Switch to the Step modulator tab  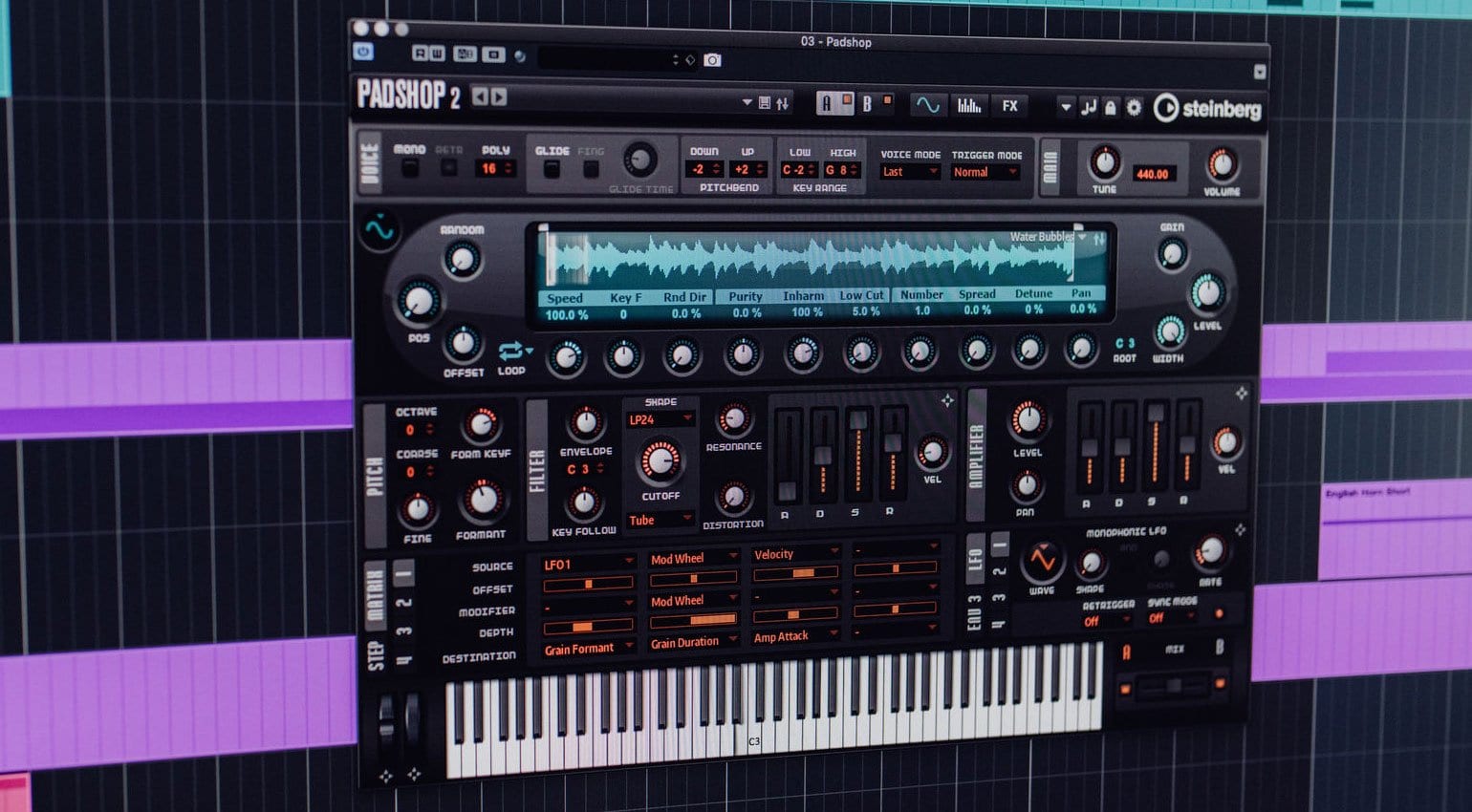click(x=376, y=655)
